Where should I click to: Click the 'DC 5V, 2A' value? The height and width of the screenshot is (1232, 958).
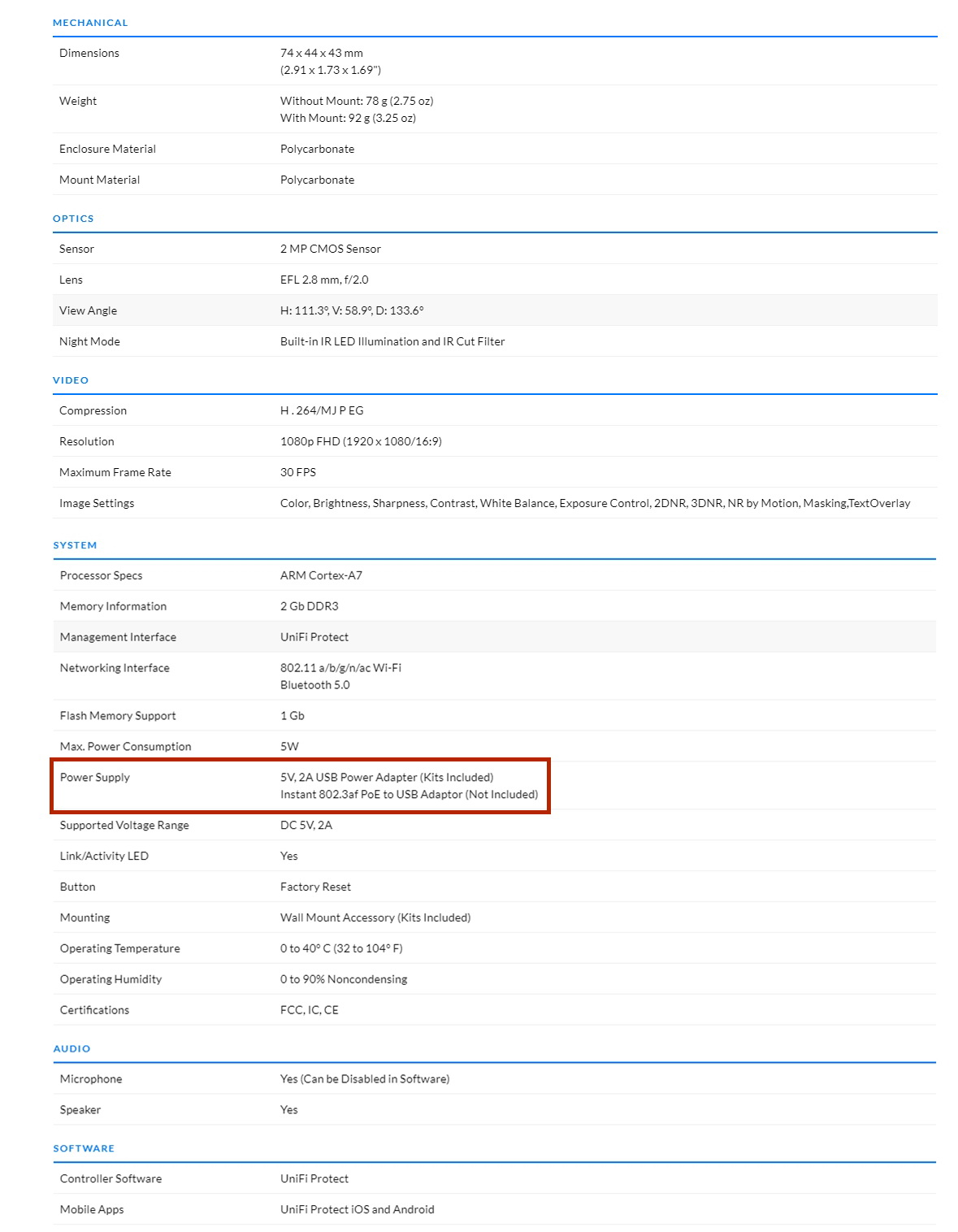pos(306,826)
